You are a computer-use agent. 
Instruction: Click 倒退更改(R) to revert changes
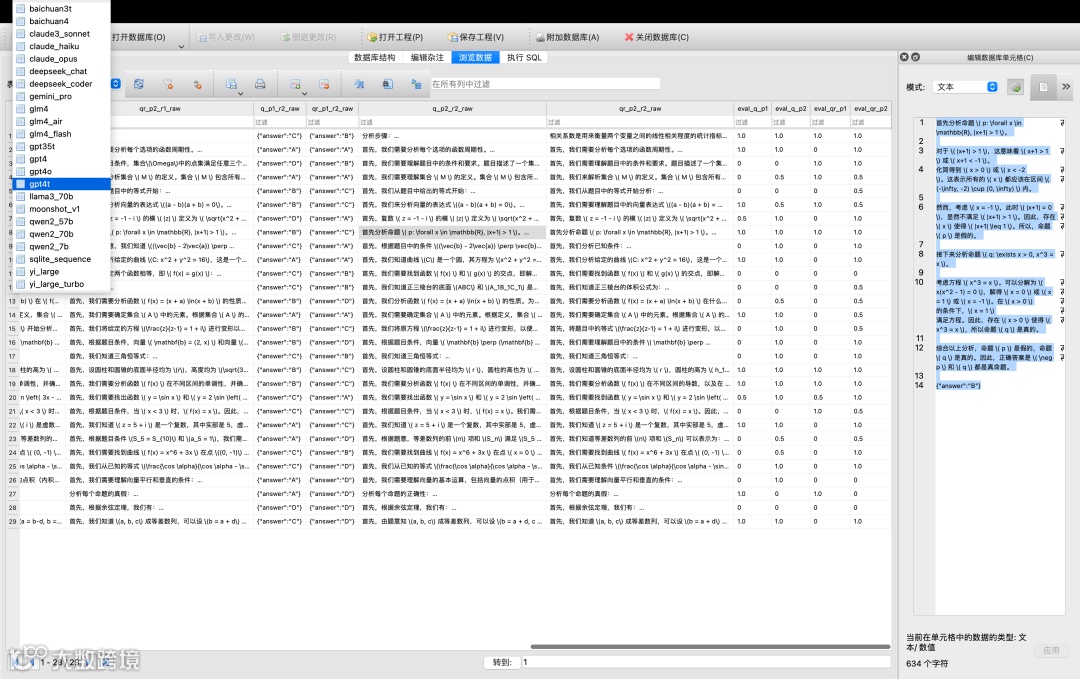[309, 37]
